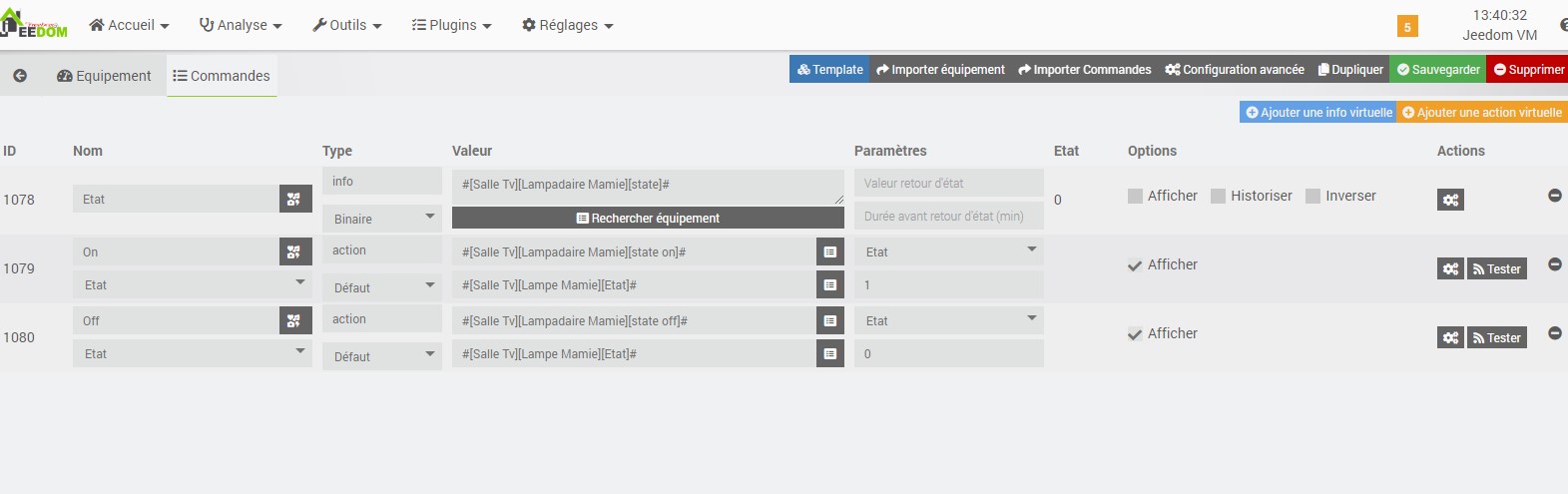1568x494 pixels.
Task: Open icon picker for the On command name
Action: [x=293, y=252]
